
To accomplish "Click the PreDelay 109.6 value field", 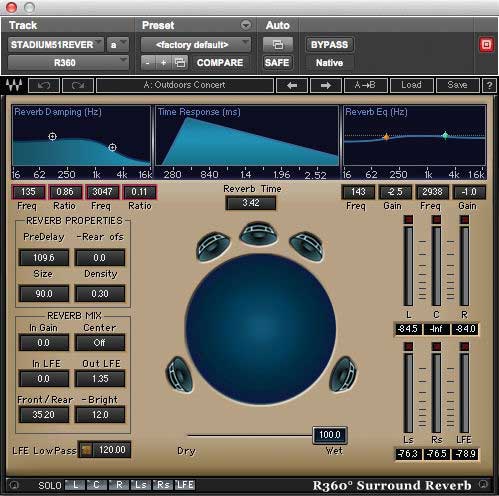I will 44,258.
